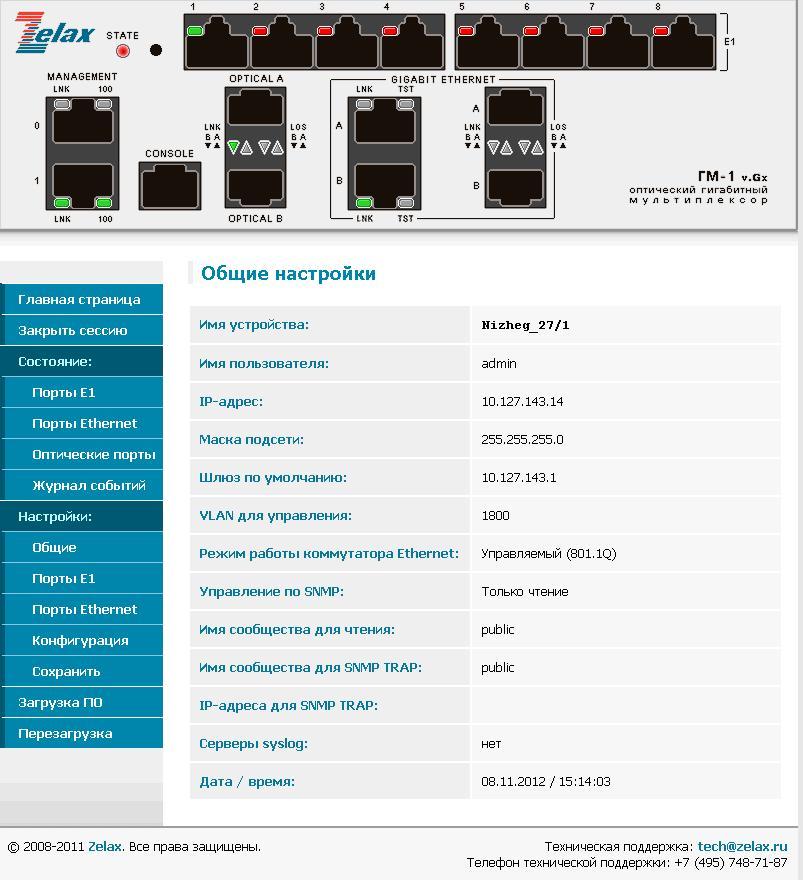Open Журнал событий event log
Screen dimensions: 803x880
click(82, 485)
